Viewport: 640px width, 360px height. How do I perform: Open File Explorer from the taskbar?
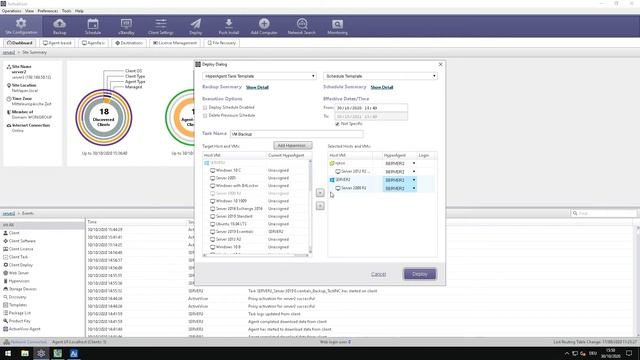click(x=25, y=353)
